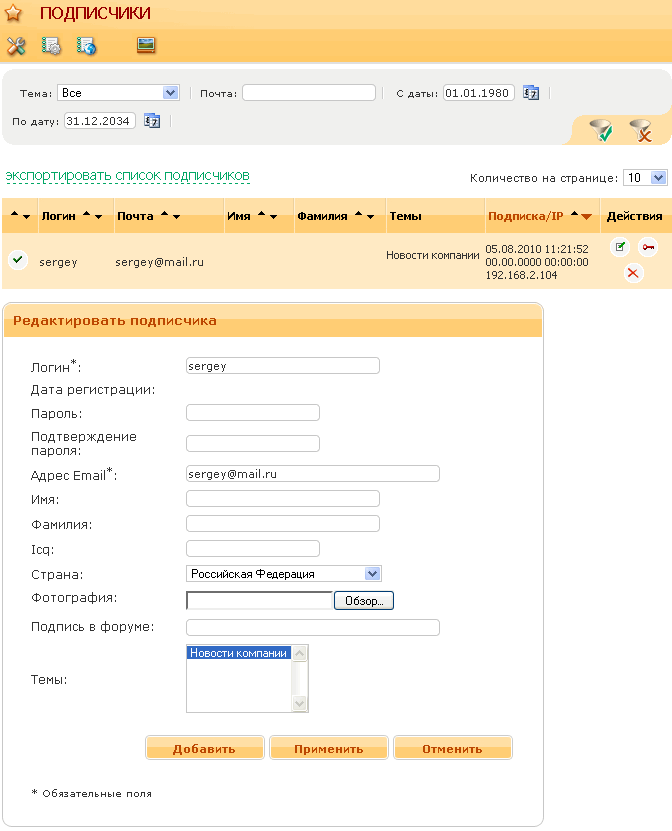Click the picture icon in the toolbar
The width and height of the screenshot is (672, 831).
[146, 45]
